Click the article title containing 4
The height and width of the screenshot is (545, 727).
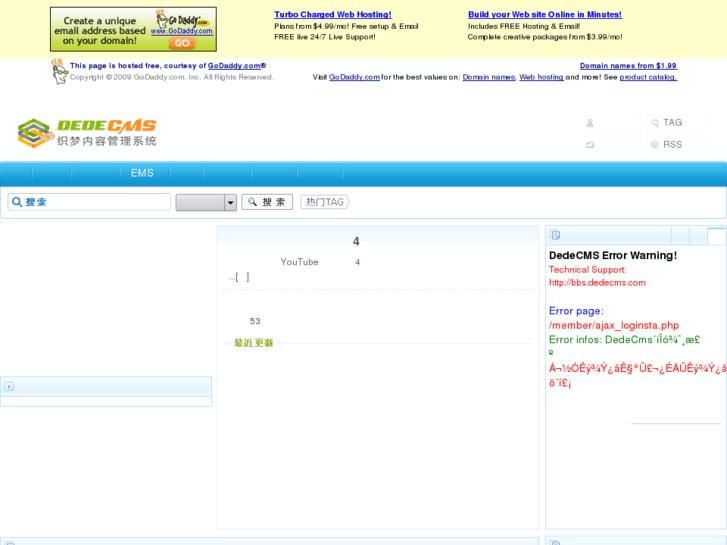(x=356, y=241)
